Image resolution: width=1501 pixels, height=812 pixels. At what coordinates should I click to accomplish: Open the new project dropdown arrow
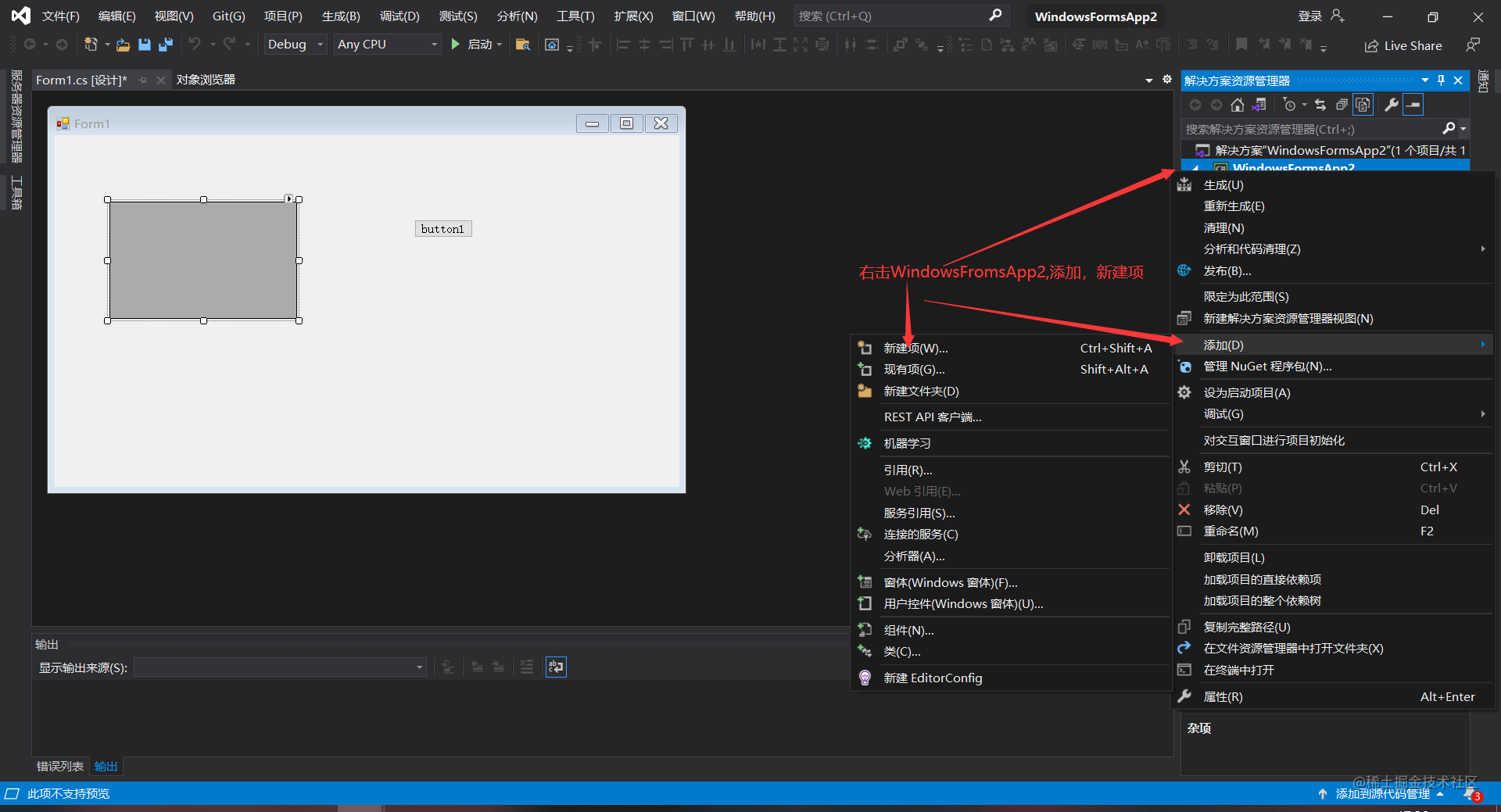107,45
